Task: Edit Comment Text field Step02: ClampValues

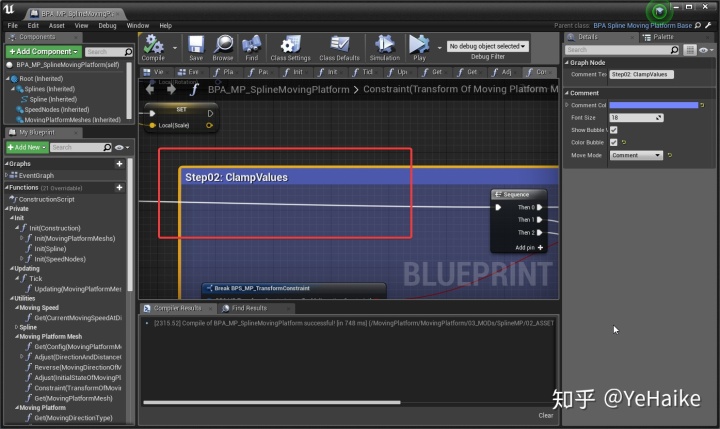Action: [641, 74]
